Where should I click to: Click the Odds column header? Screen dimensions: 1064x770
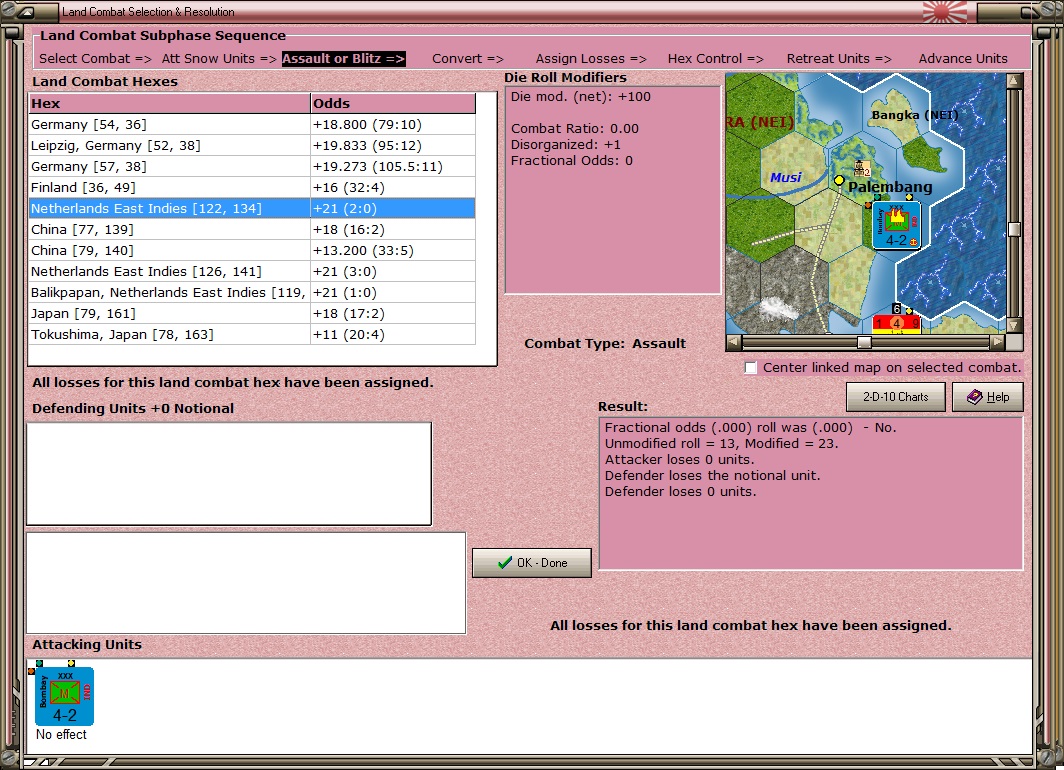coord(393,104)
